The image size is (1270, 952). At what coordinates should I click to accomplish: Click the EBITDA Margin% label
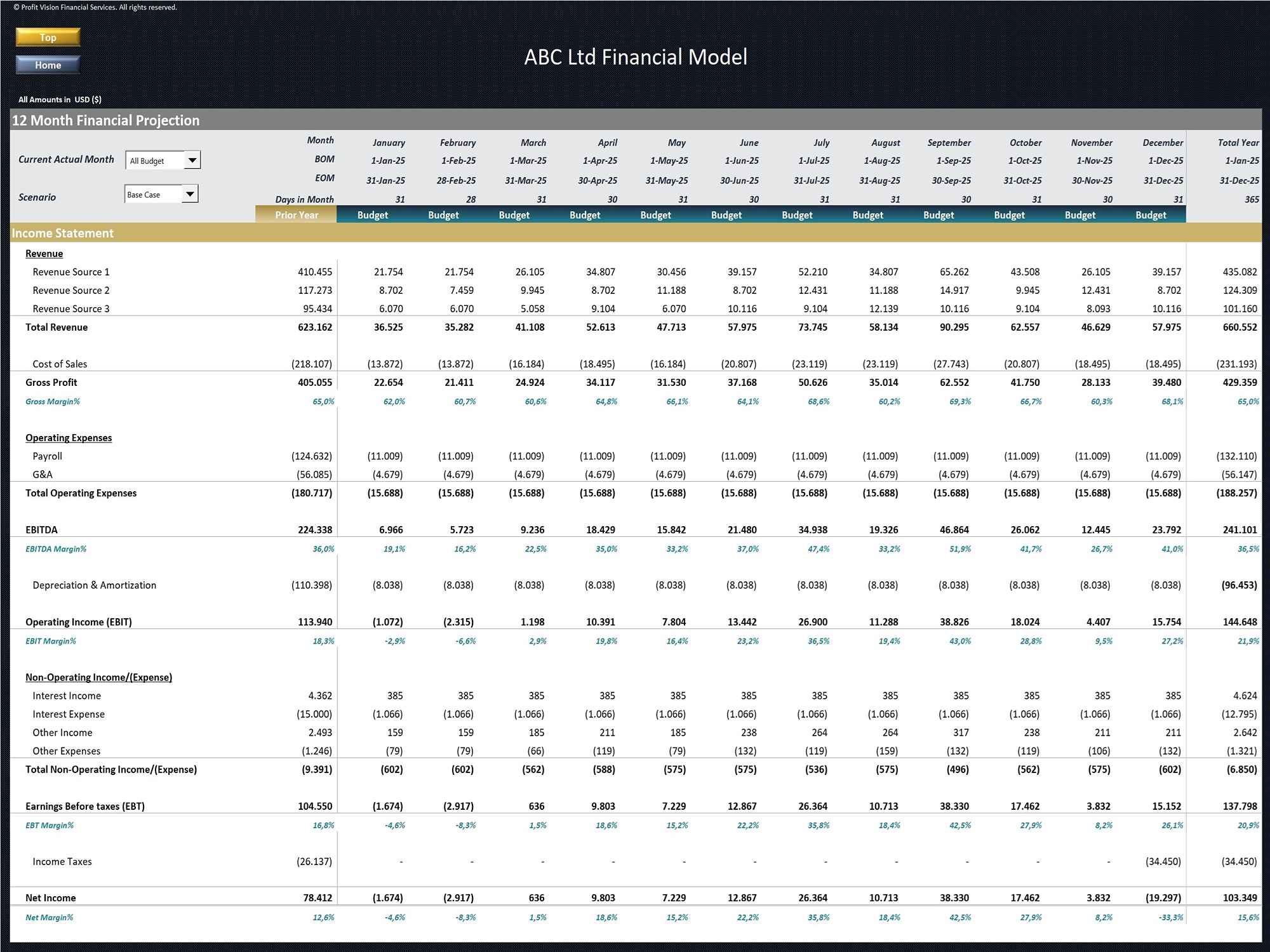(56, 549)
